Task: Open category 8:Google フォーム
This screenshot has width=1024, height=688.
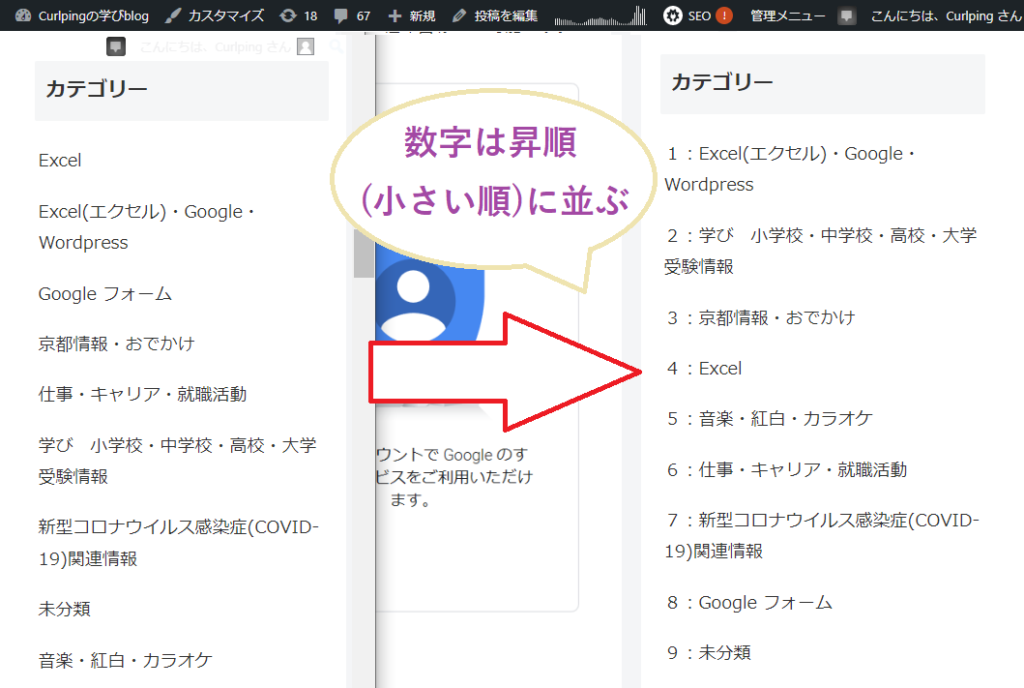Action: point(750,602)
